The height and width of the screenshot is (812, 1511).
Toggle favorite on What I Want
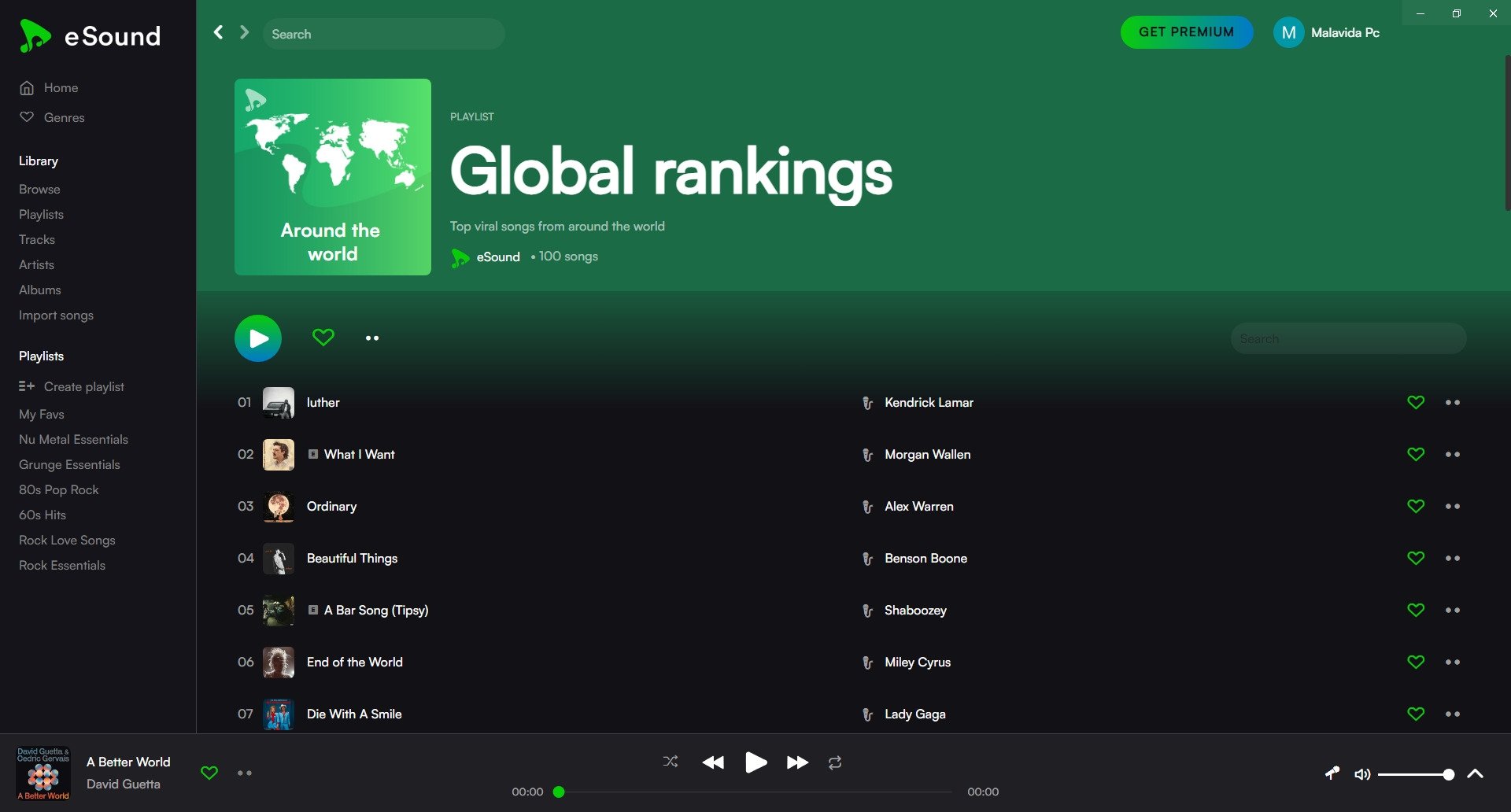[1416, 454]
